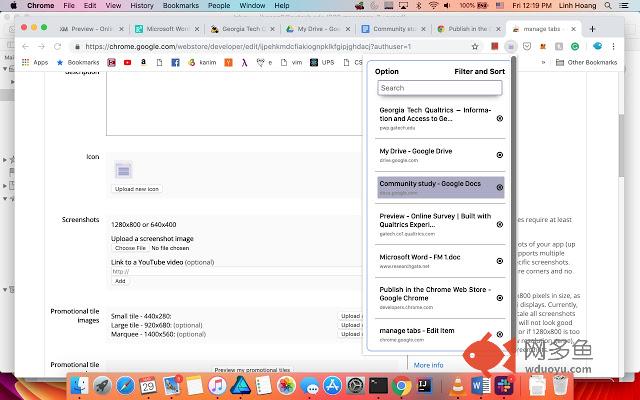This screenshot has height=400, width=640.
Task: Select Preview - Online Survey list entry
Action: [x=435, y=224]
